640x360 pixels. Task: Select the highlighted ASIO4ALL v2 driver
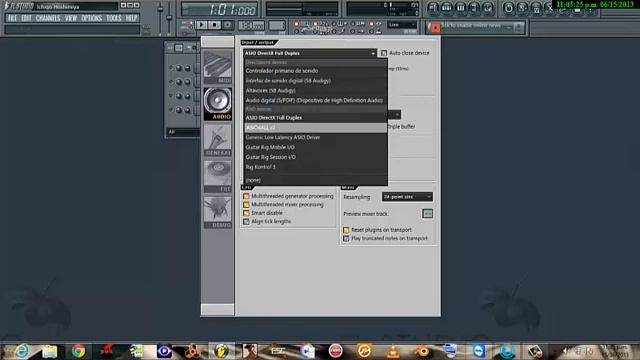tap(316, 128)
